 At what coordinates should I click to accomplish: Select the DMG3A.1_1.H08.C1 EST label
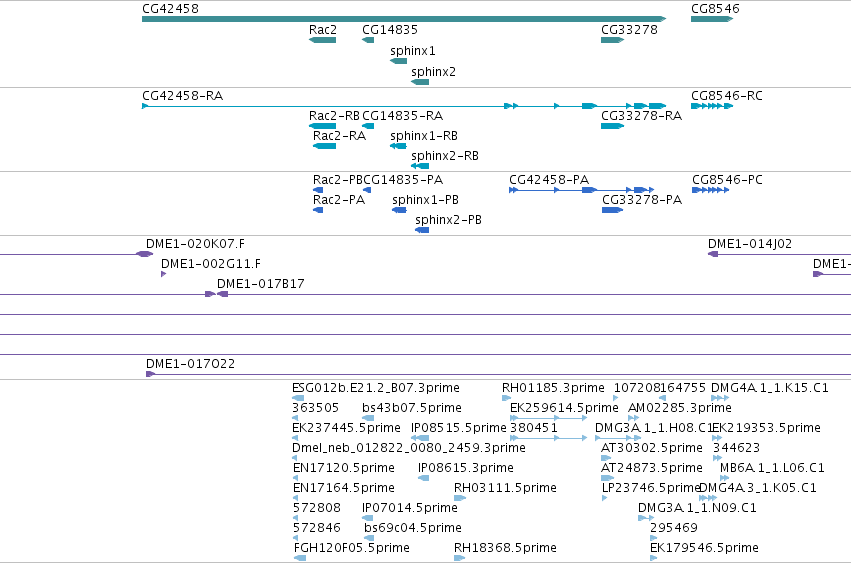[x=653, y=428]
